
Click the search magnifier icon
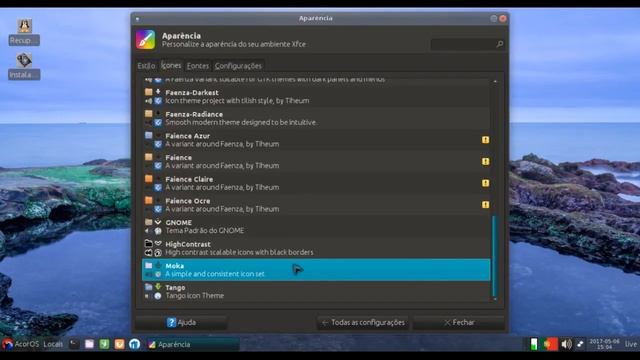tap(500, 44)
